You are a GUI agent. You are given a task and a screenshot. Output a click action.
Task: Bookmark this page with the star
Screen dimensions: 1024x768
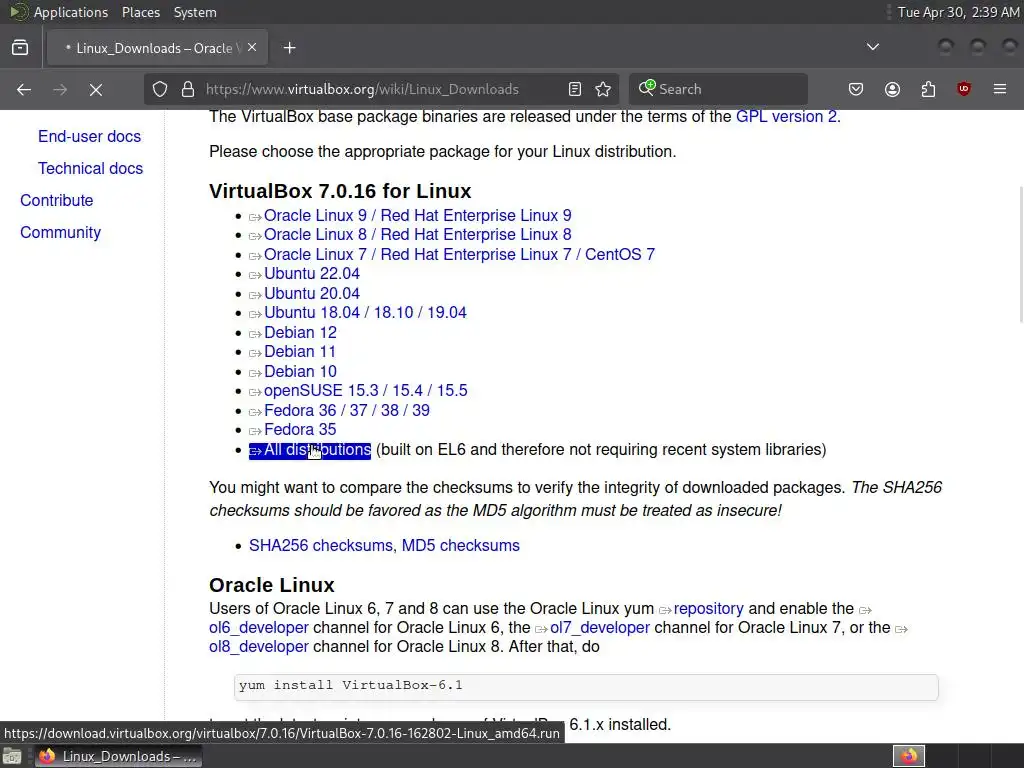pos(603,89)
